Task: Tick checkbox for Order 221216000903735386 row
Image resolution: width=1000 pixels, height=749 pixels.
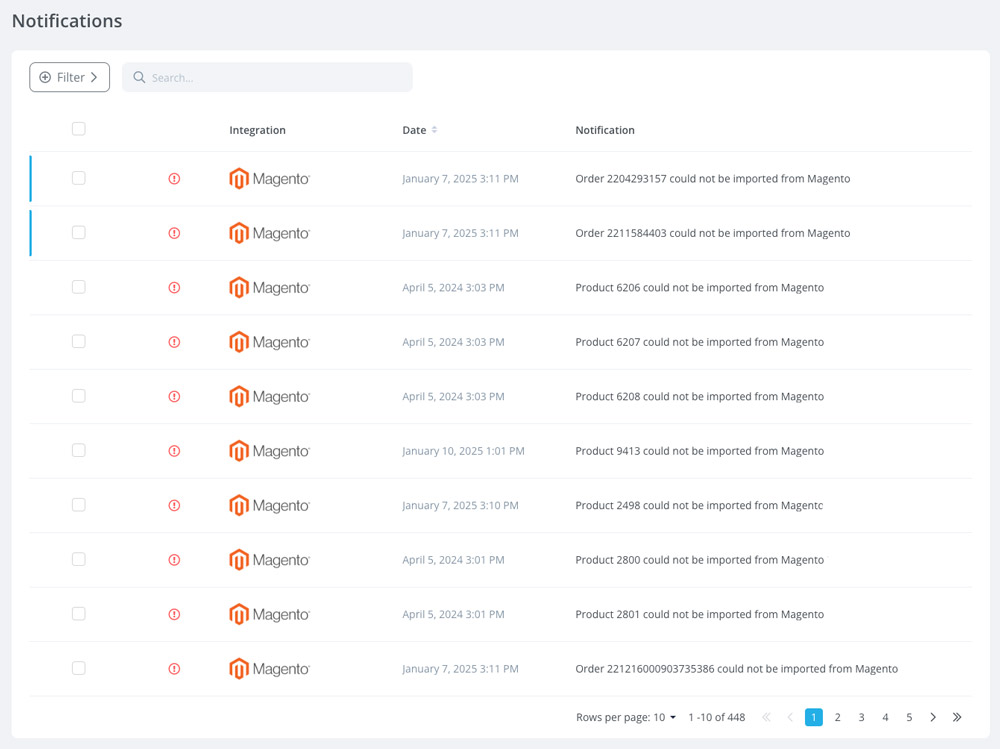Action: 78,668
